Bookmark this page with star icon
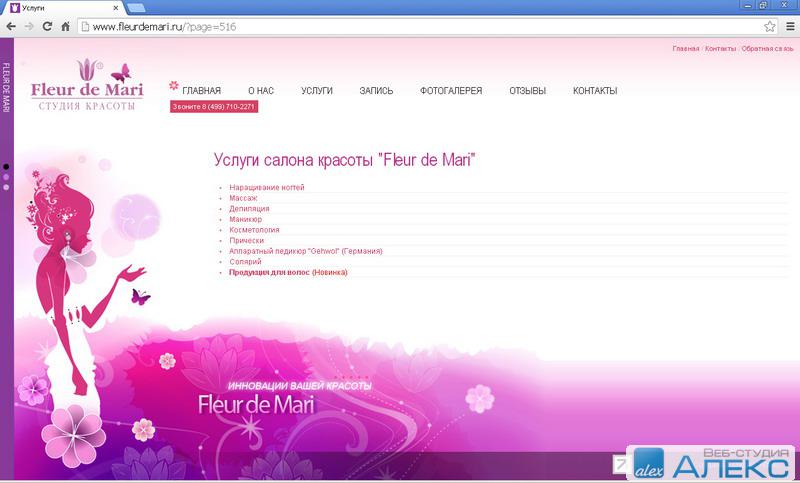The image size is (800, 483). tap(769, 27)
